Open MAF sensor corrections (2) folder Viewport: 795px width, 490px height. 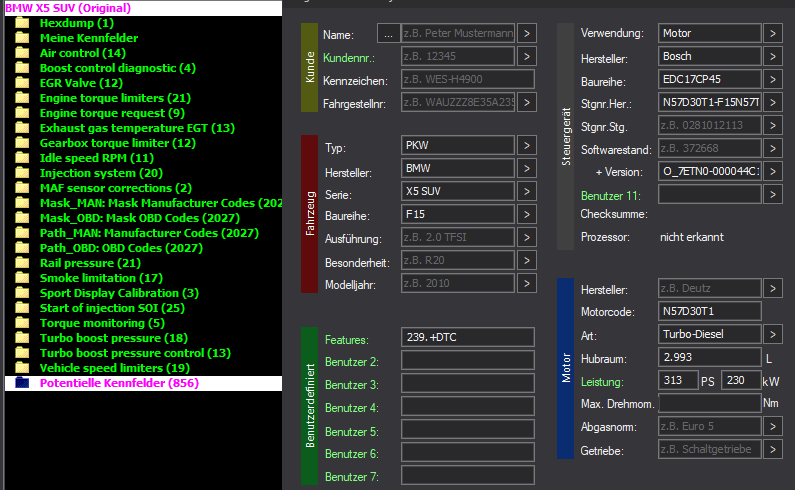tap(116, 188)
